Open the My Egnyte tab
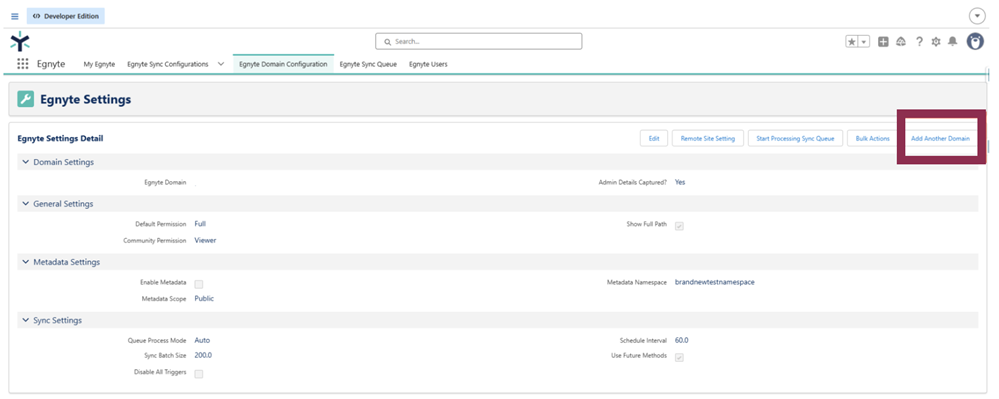Screen dimensions: 999x399 (x=99, y=64)
